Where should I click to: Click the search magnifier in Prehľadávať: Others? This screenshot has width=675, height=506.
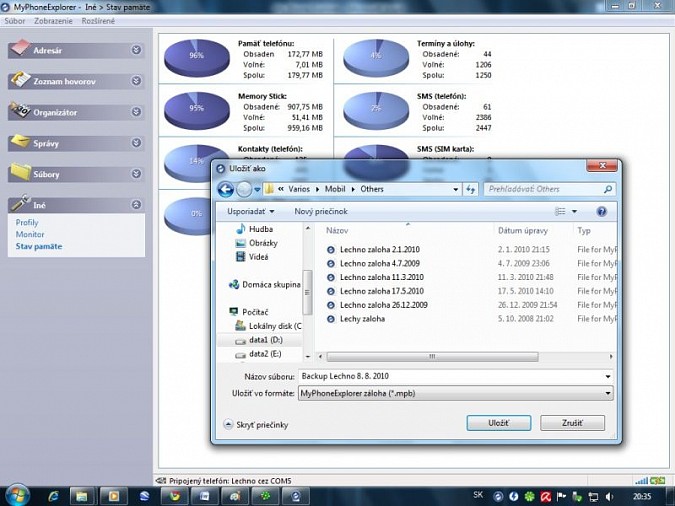coord(608,189)
